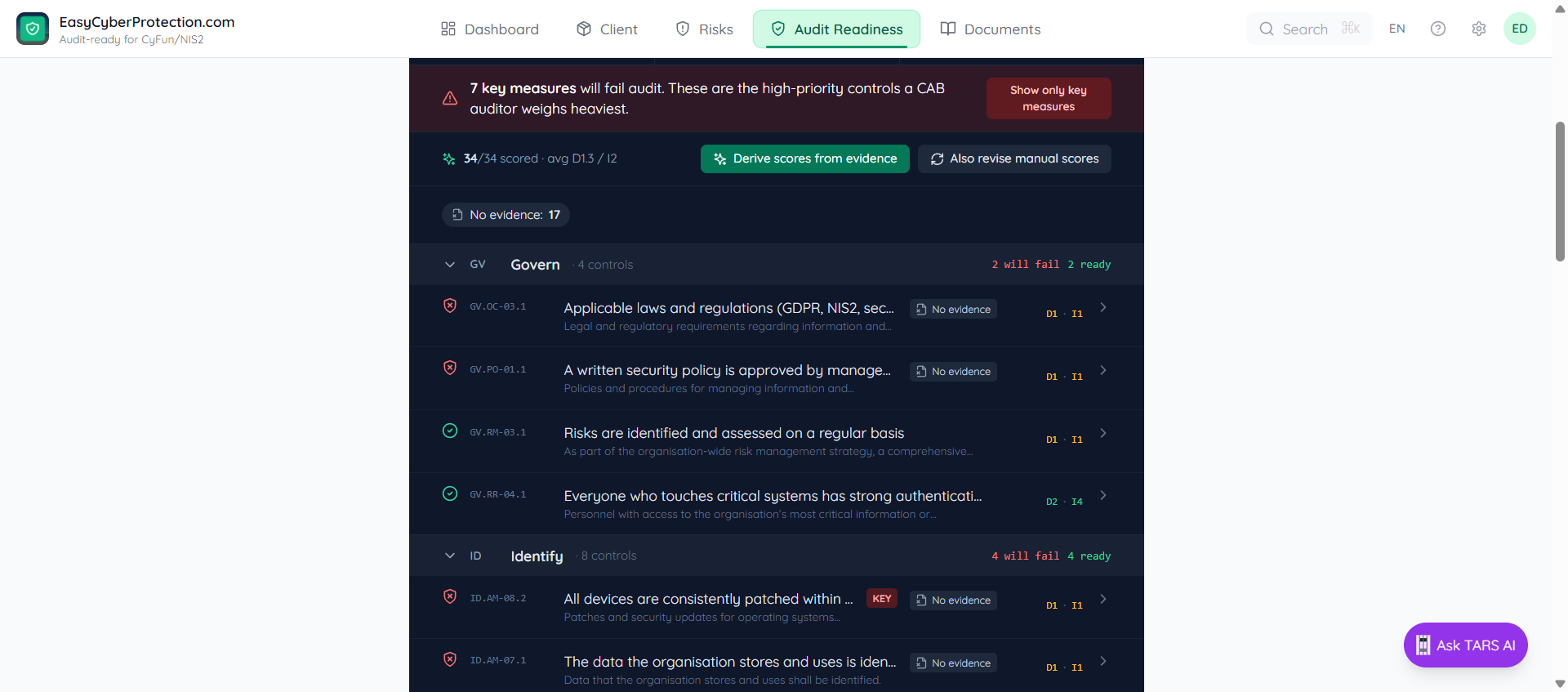The height and width of the screenshot is (692, 1568).
Task: Open the Client tab
Action: tap(607, 29)
